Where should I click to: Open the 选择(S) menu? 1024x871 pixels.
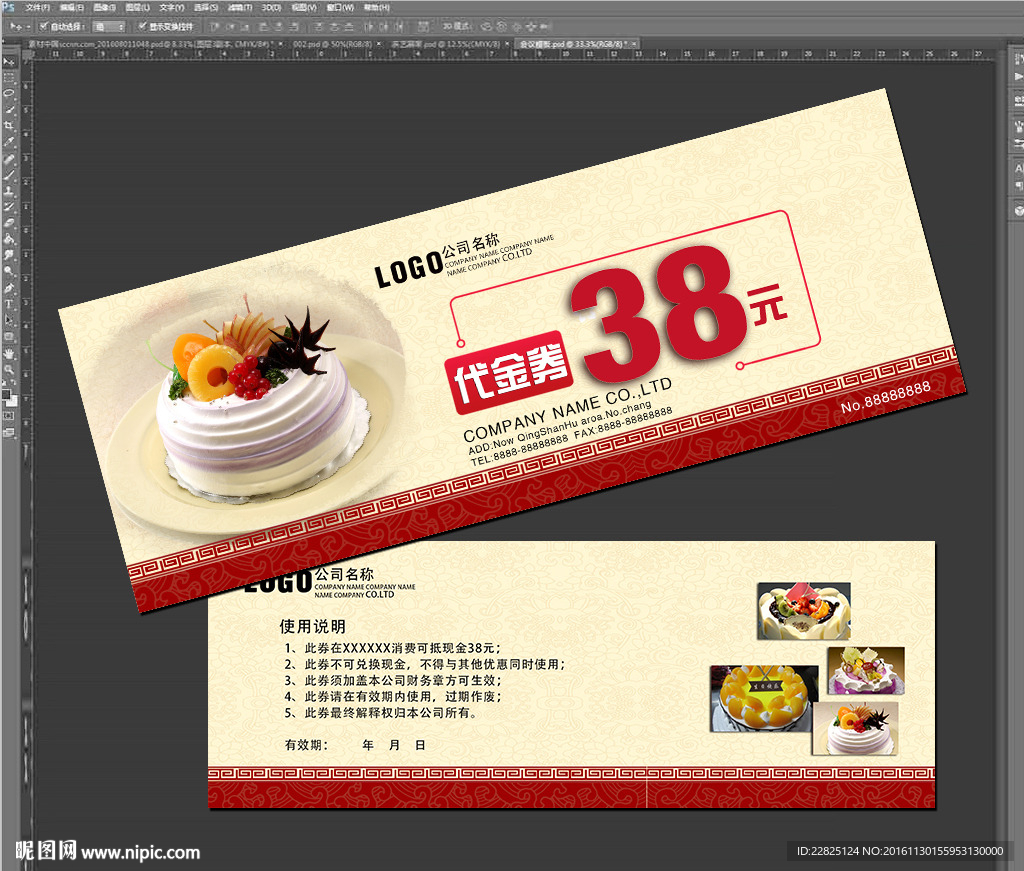click(206, 7)
